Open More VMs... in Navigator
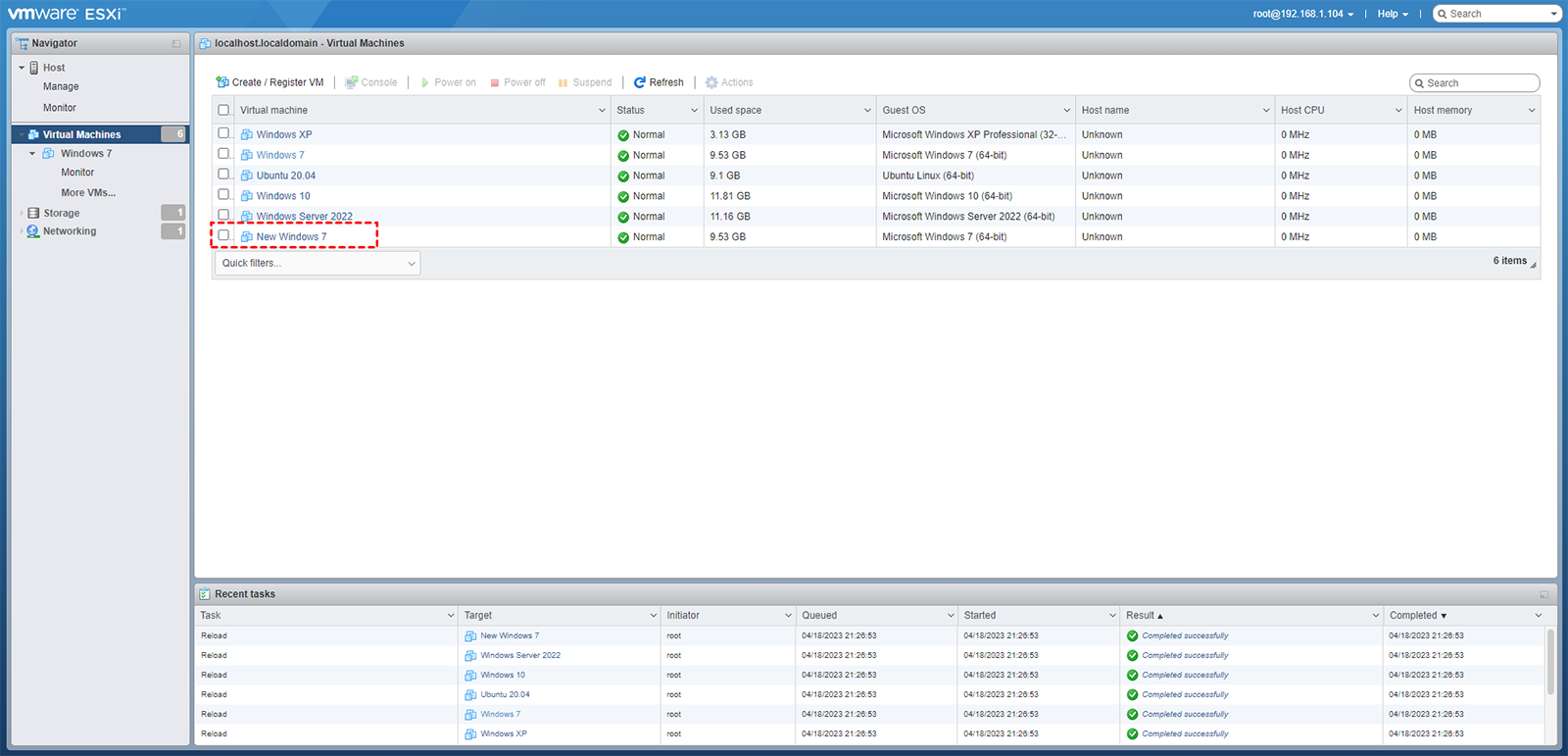1568x756 pixels. click(x=88, y=192)
